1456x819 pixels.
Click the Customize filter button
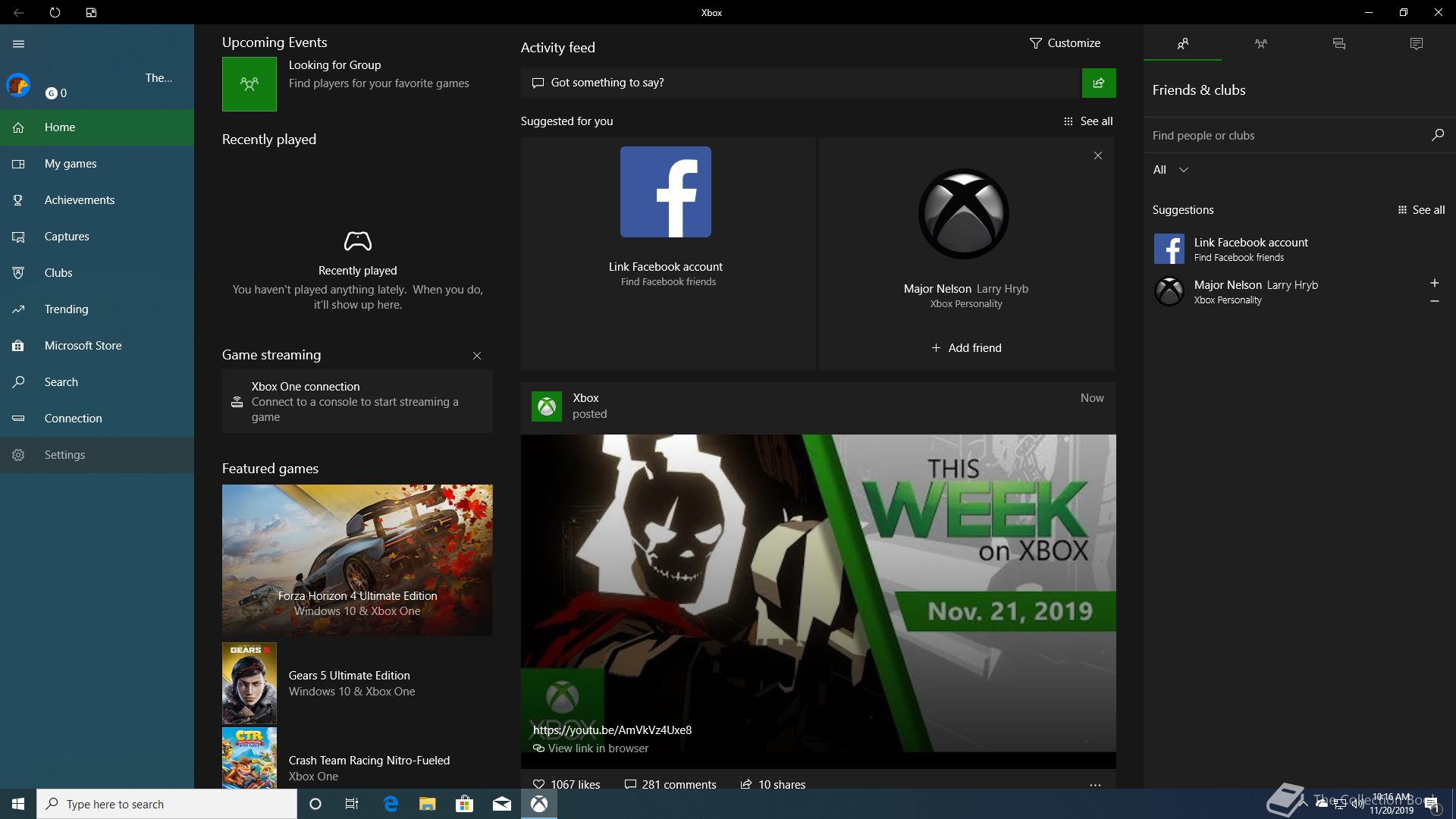point(1065,43)
